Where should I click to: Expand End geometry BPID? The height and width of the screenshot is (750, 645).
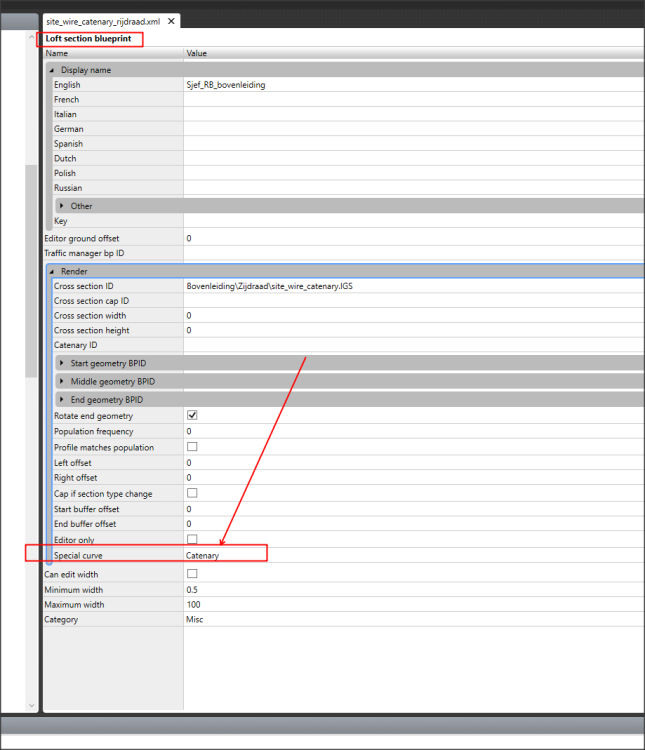(x=62, y=399)
